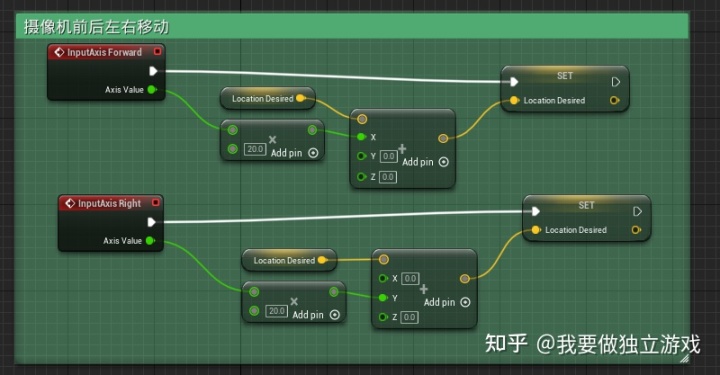Click the red delegate pin on InputAxis Right
Viewport: 720px width, 375px height.
156,202
